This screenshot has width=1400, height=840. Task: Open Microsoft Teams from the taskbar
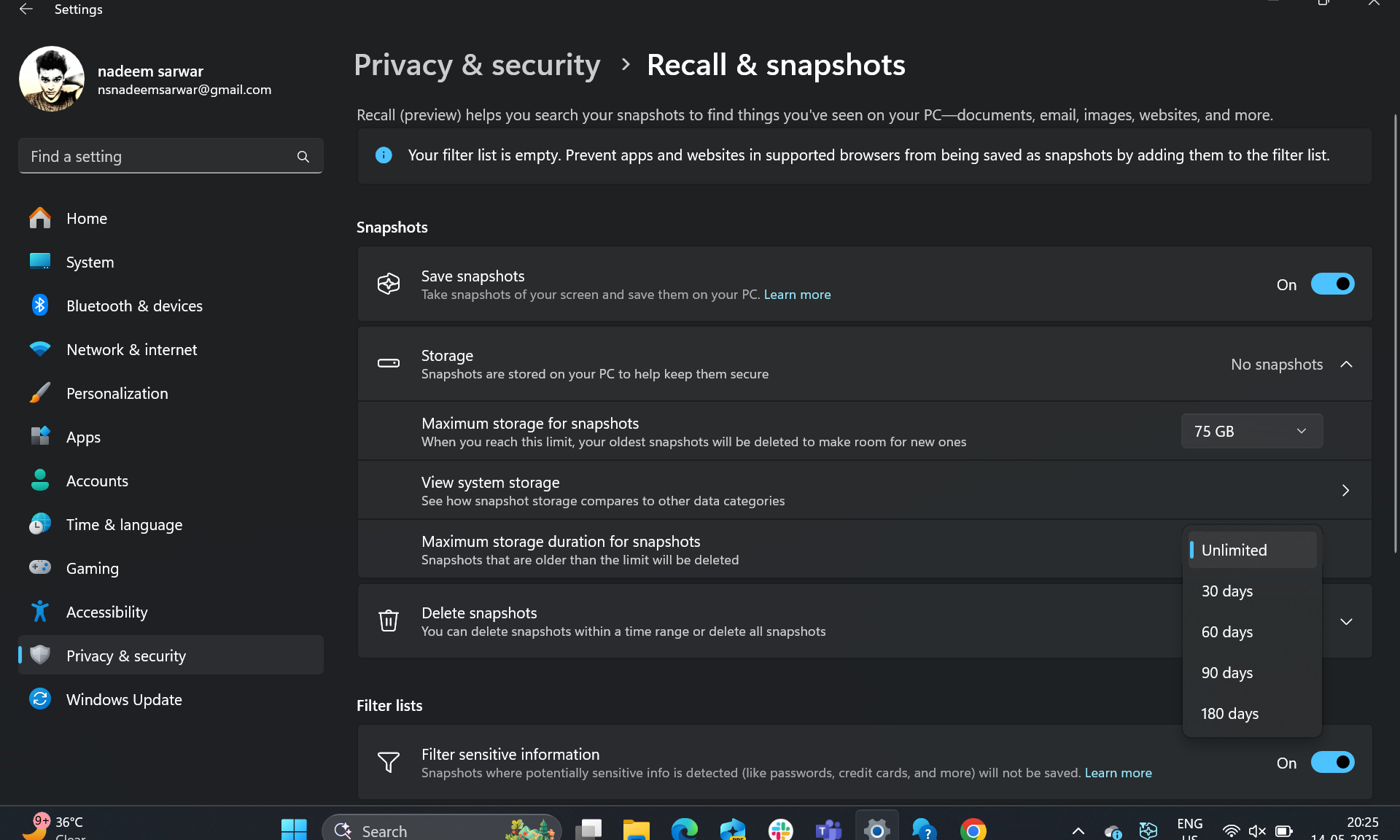[x=827, y=831]
